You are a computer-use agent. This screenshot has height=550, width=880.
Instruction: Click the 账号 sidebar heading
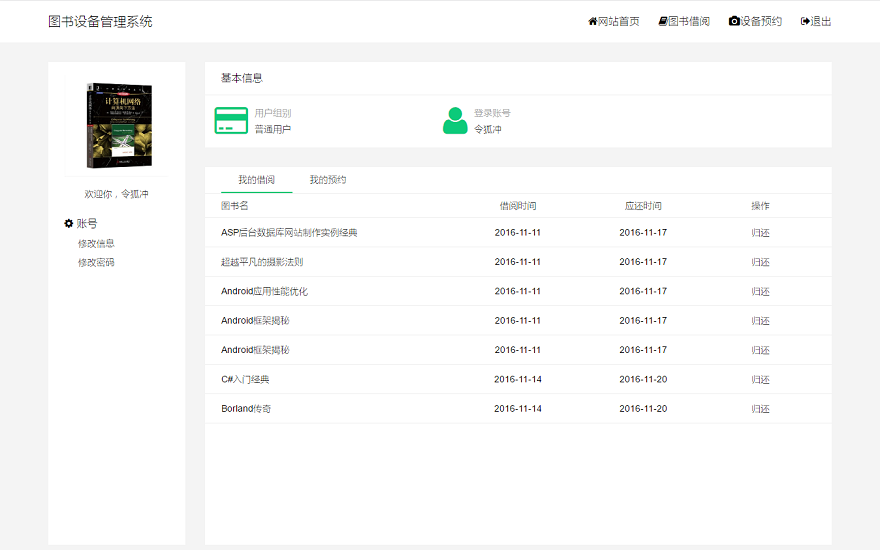click(x=87, y=223)
